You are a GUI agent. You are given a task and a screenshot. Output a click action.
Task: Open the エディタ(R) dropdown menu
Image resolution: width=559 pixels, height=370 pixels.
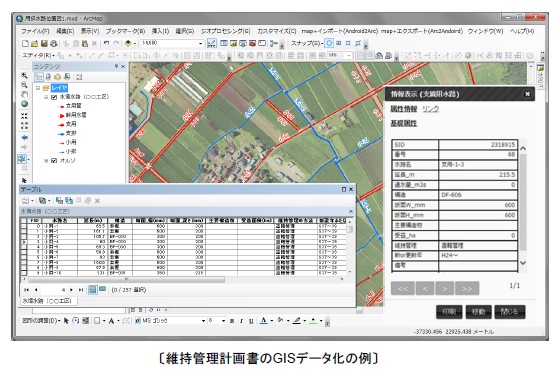tap(38, 55)
